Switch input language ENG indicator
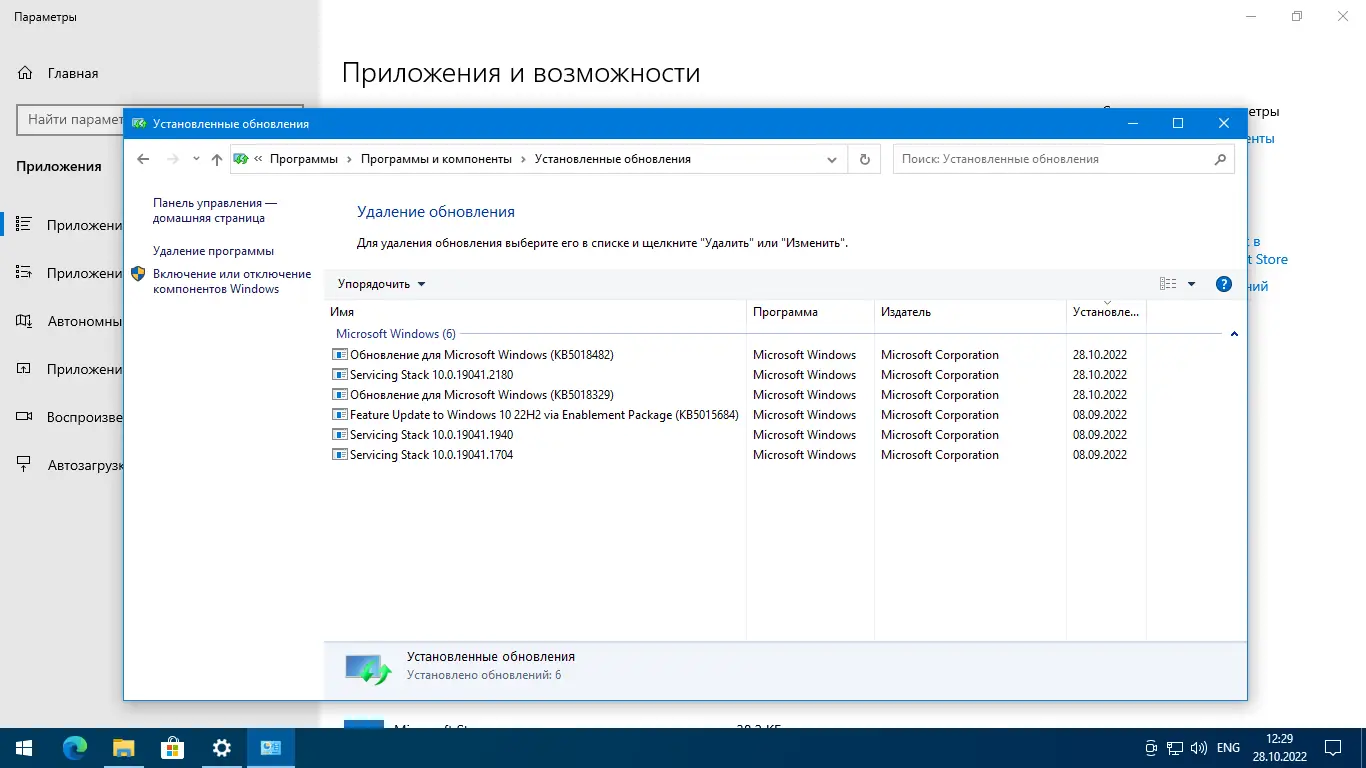Image resolution: width=1366 pixels, height=768 pixels. (x=1228, y=748)
